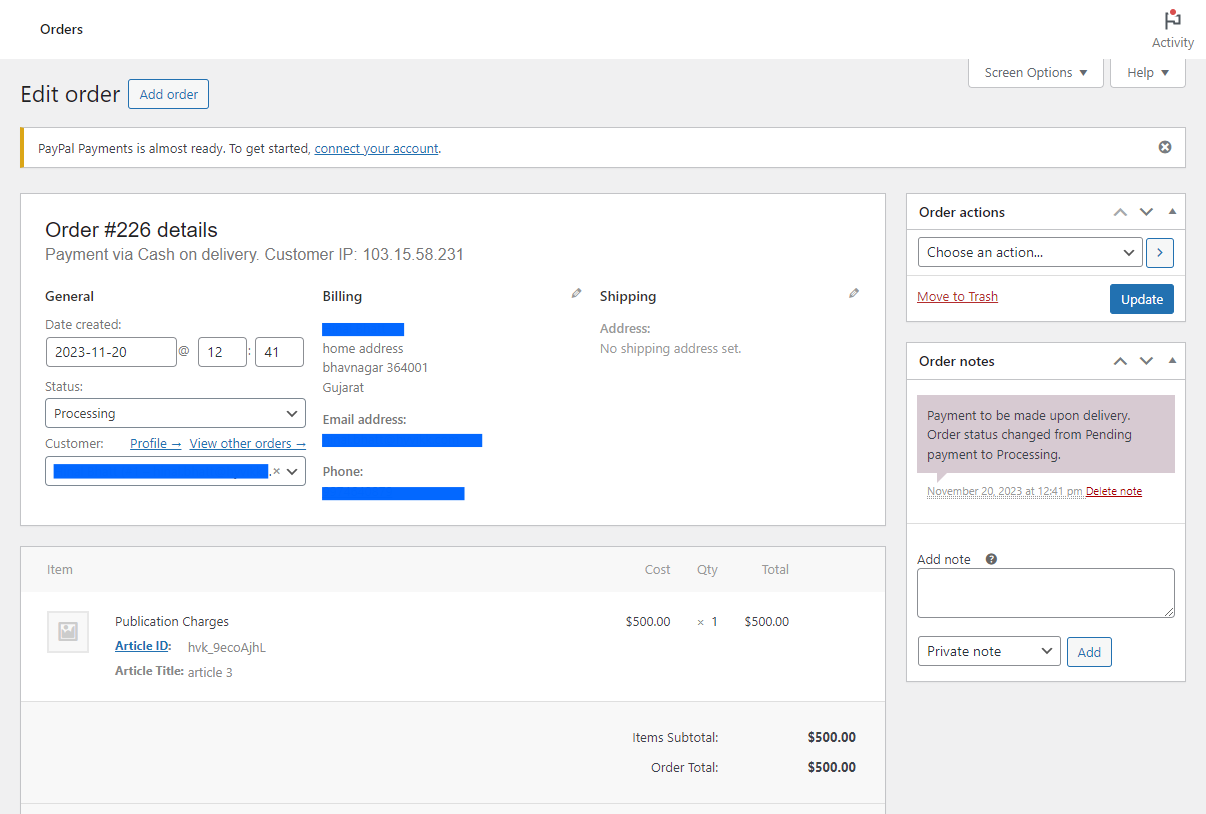The image size is (1206, 814).
Task: Dismiss the PayPal Payments notice
Action: coord(1165,146)
